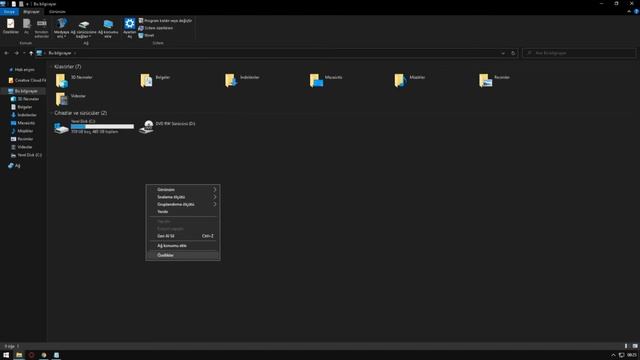Select the Resimler folder icon
640x360 pixels.
pos(485,80)
